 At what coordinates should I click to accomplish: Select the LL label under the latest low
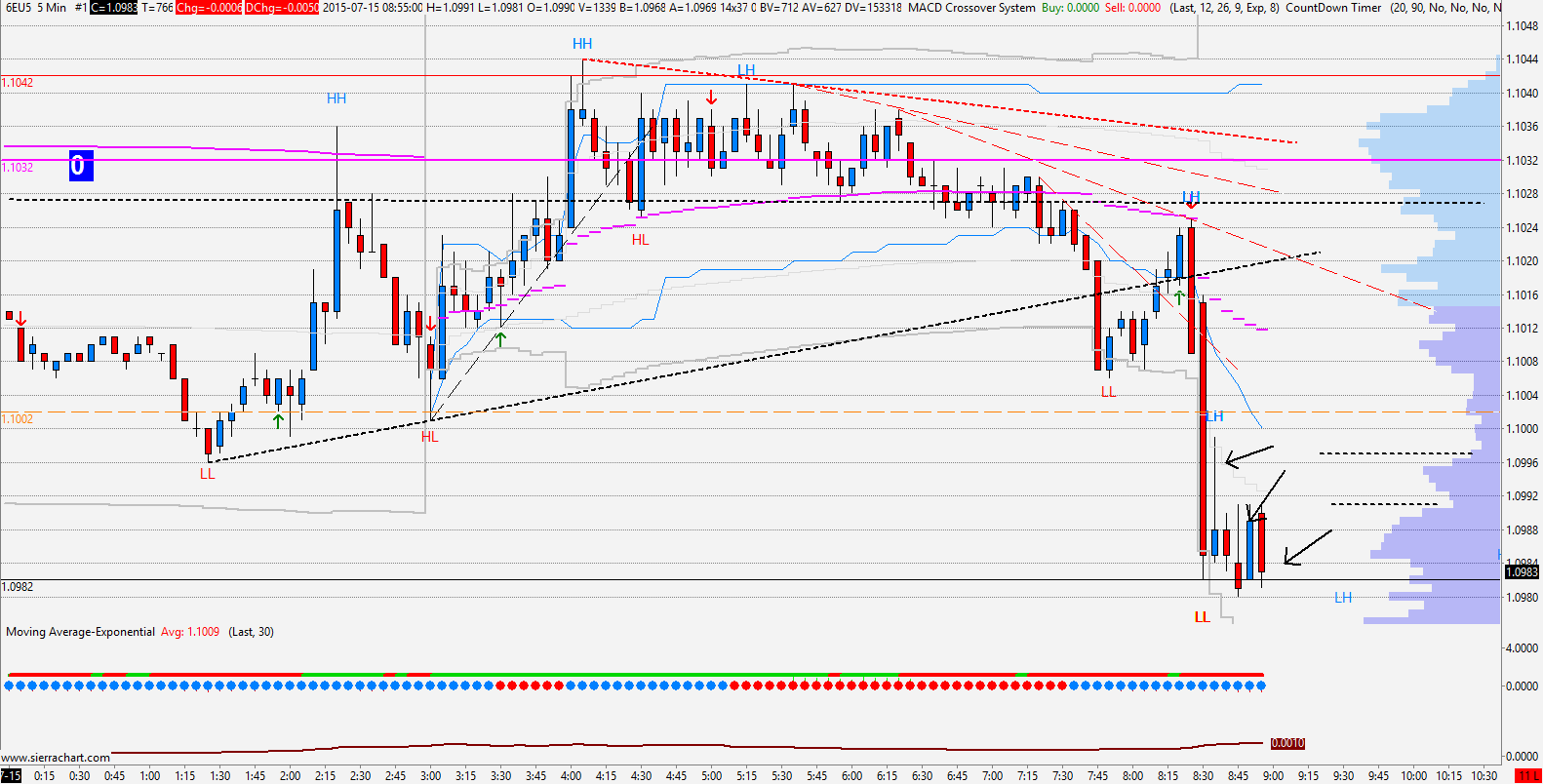[x=1203, y=617]
